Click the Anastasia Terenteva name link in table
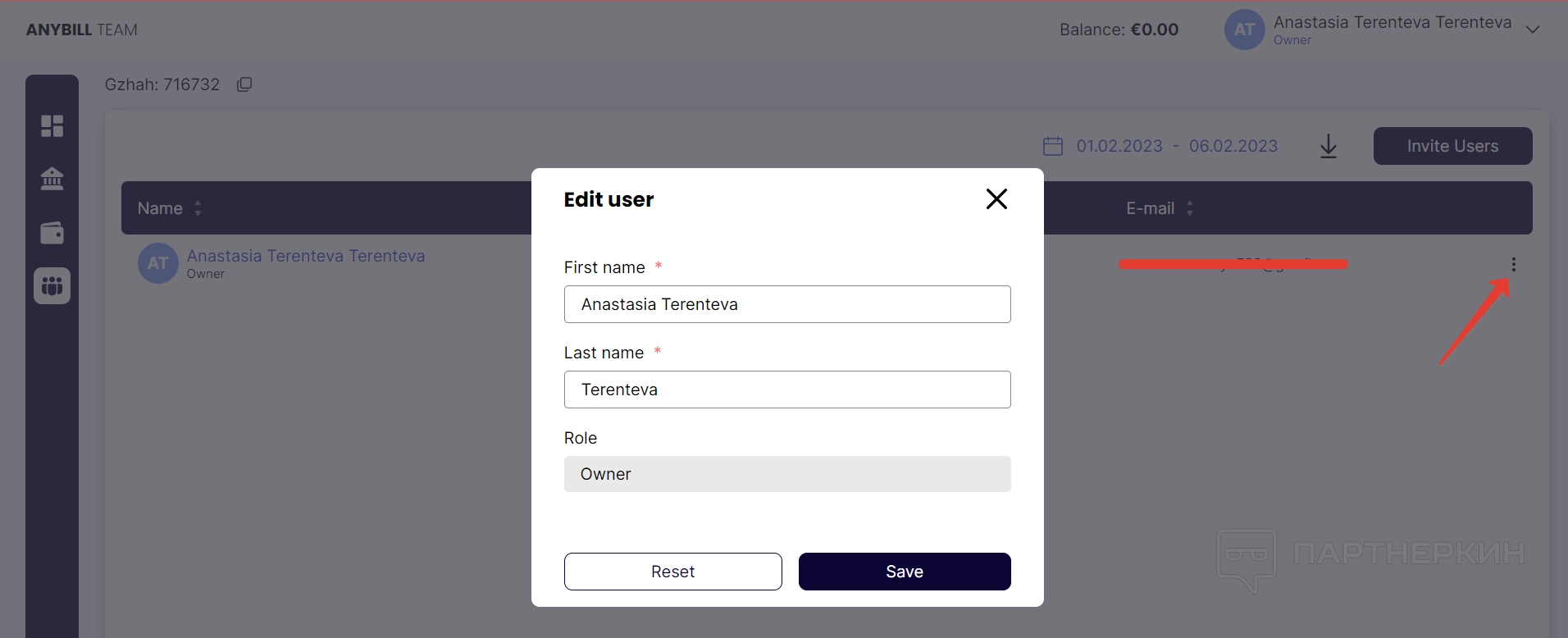1568x638 pixels. [x=306, y=256]
